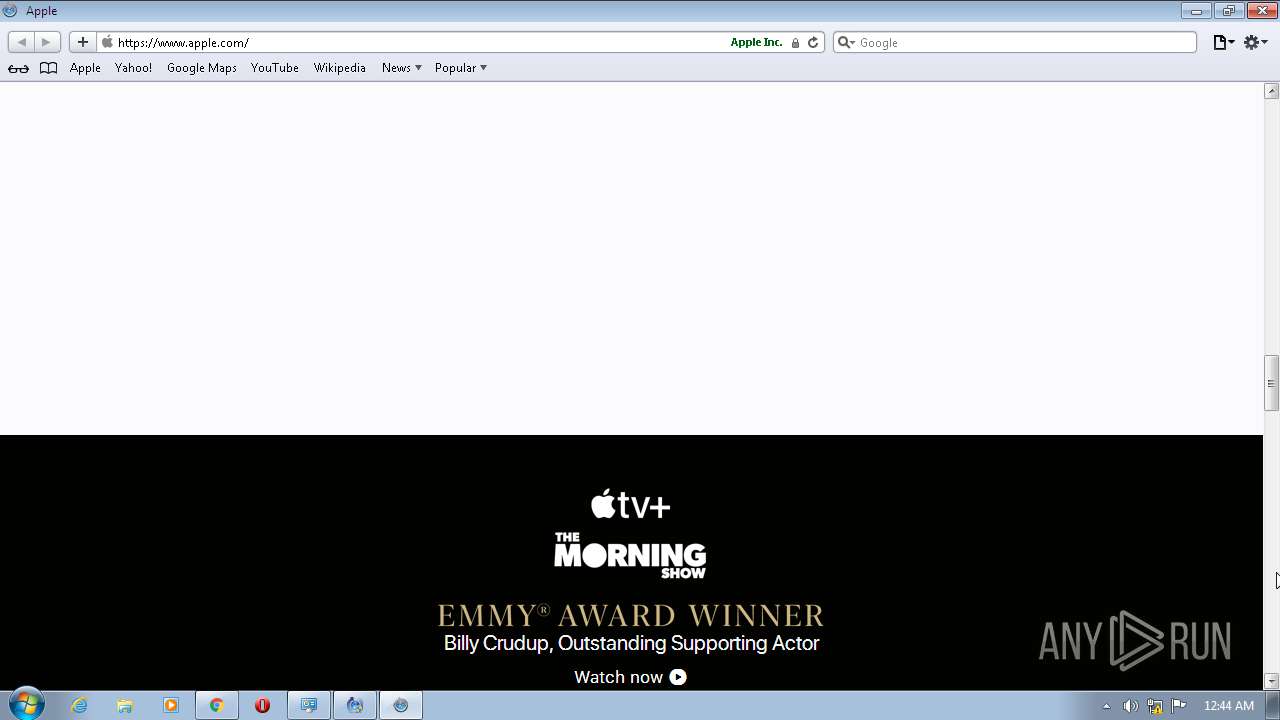This screenshot has height=720, width=1280.
Task: Click the scrollbar up arrow
Action: 1272,91
